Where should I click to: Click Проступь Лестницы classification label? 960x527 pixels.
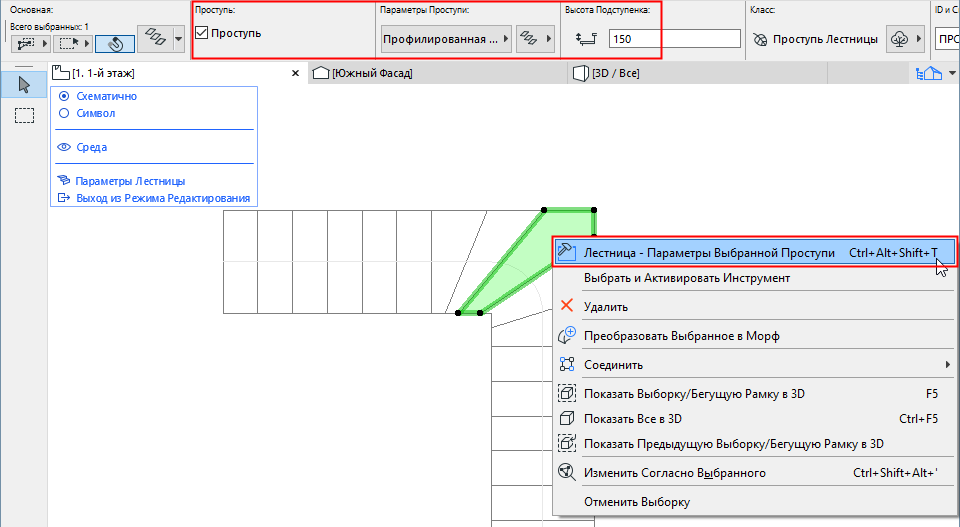pos(825,39)
